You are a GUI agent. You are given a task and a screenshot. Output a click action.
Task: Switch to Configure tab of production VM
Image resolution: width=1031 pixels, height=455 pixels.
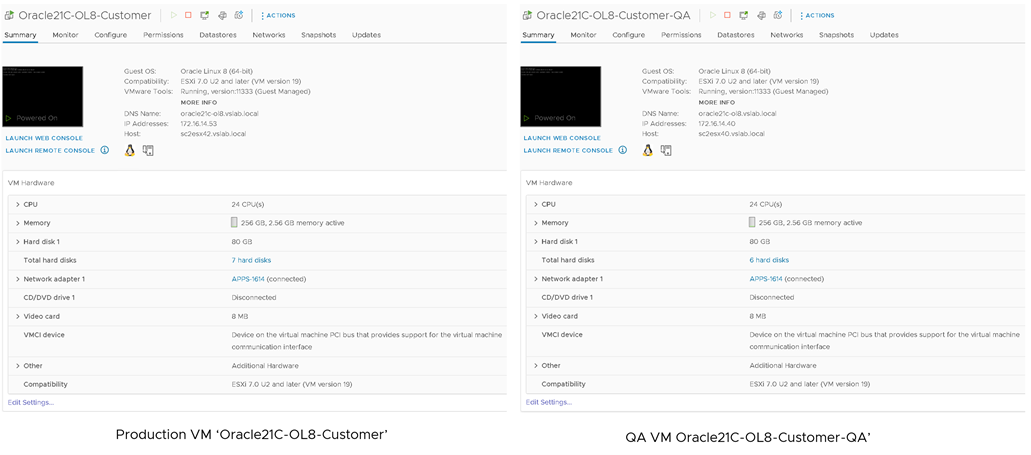coord(110,35)
